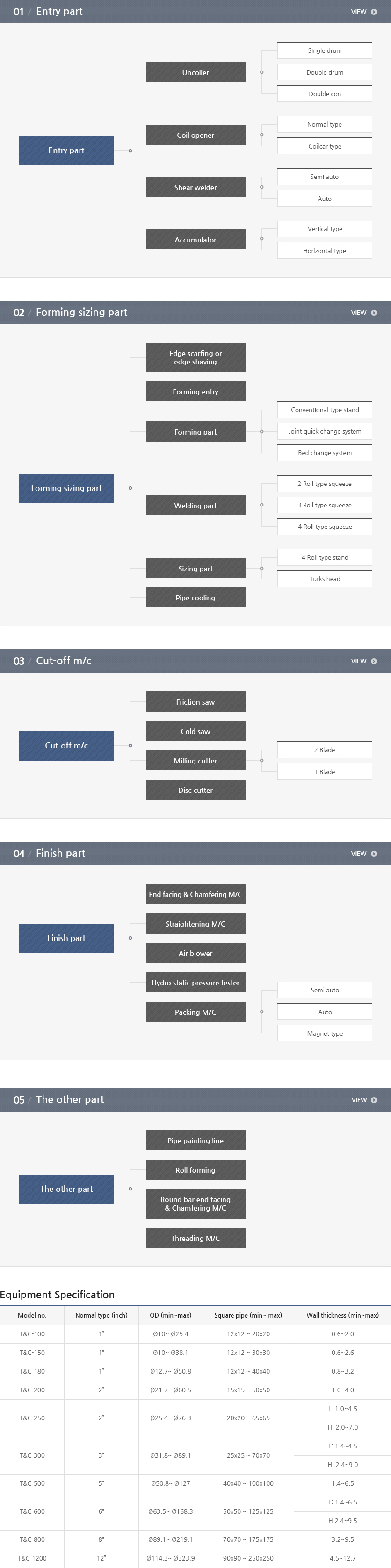Click the VIEW arrow icon for Entry part
Image resolution: width=391 pixels, height=1568 pixels.
(374, 12)
